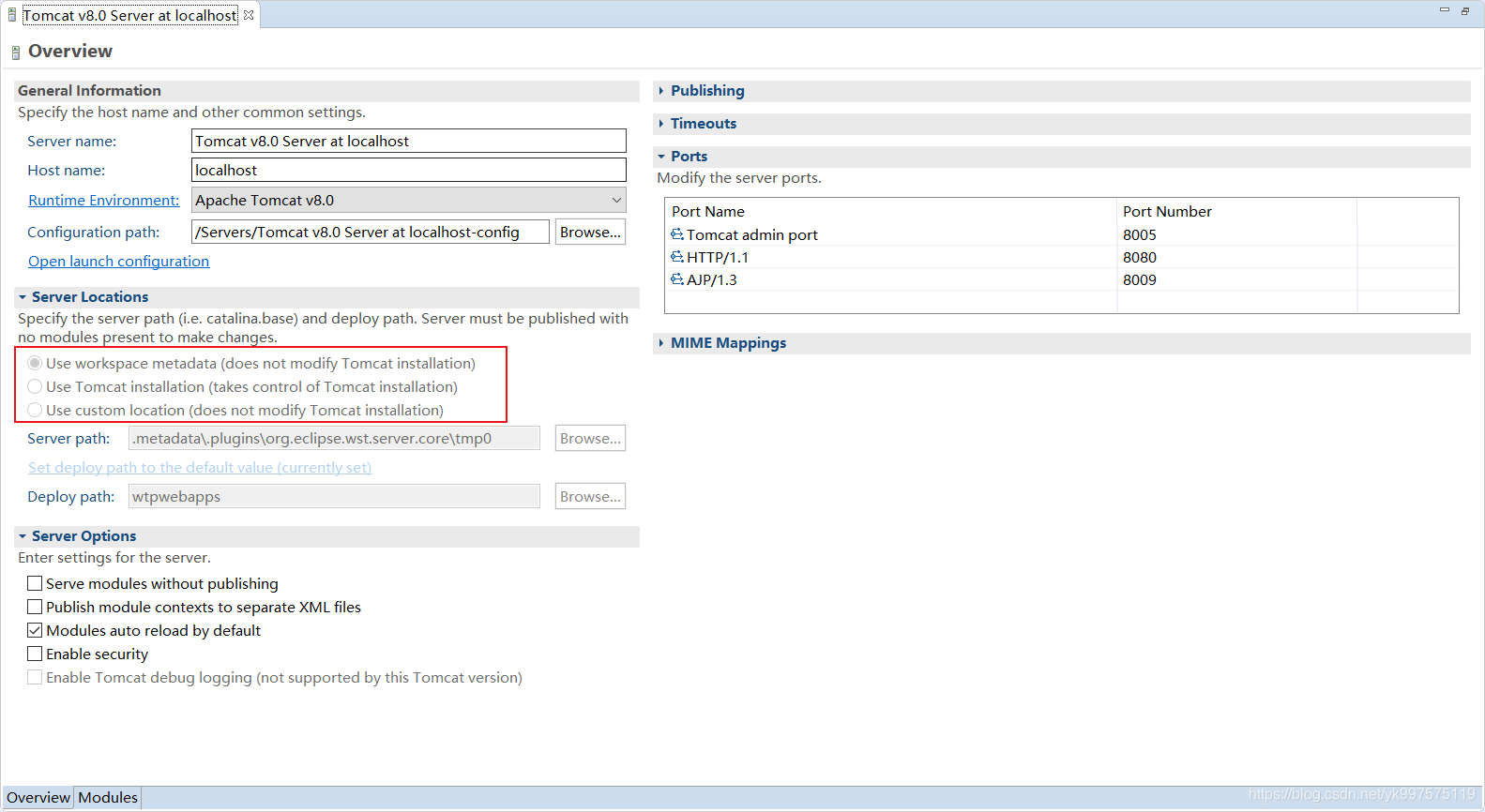Image resolution: width=1485 pixels, height=812 pixels.
Task: Browse for the Server path
Action: [590, 438]
